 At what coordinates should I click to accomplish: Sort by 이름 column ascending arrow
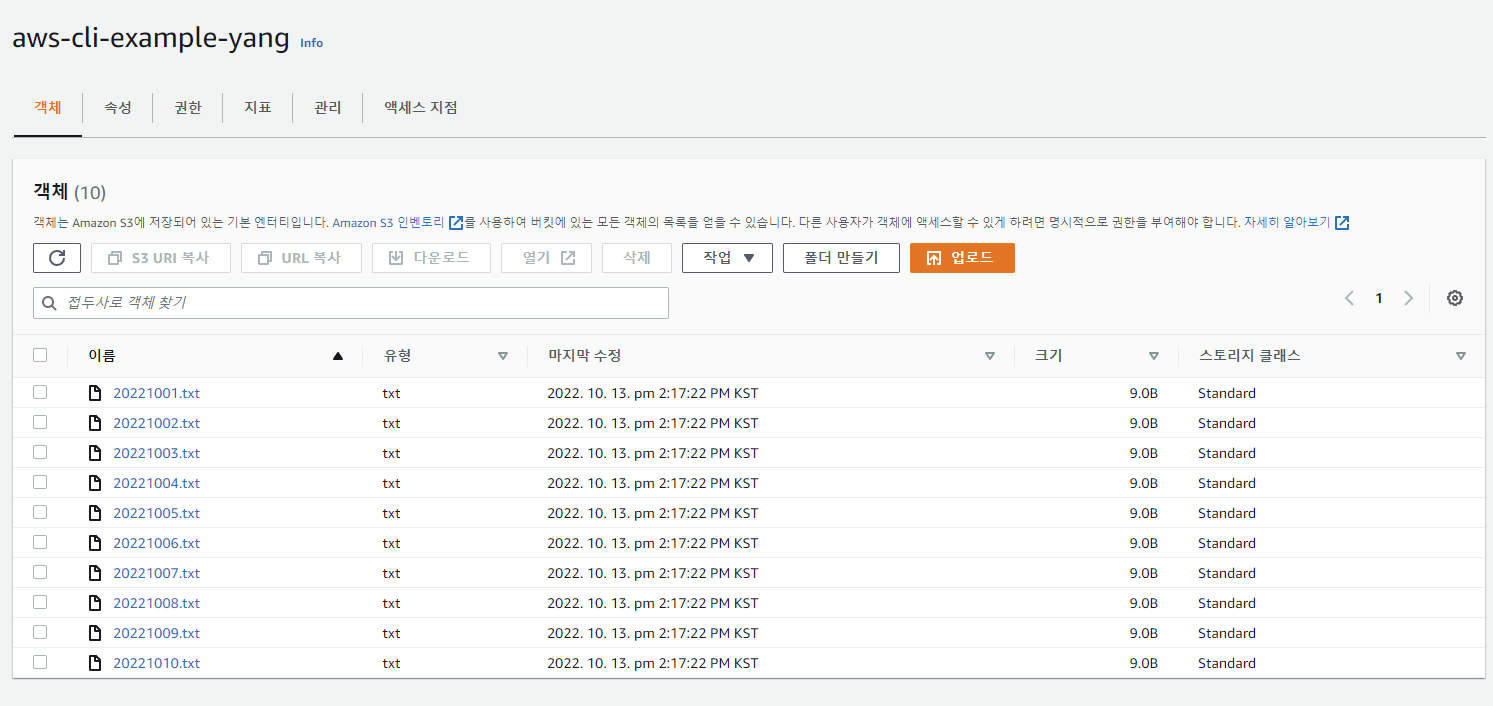click(x=338, y=356)
